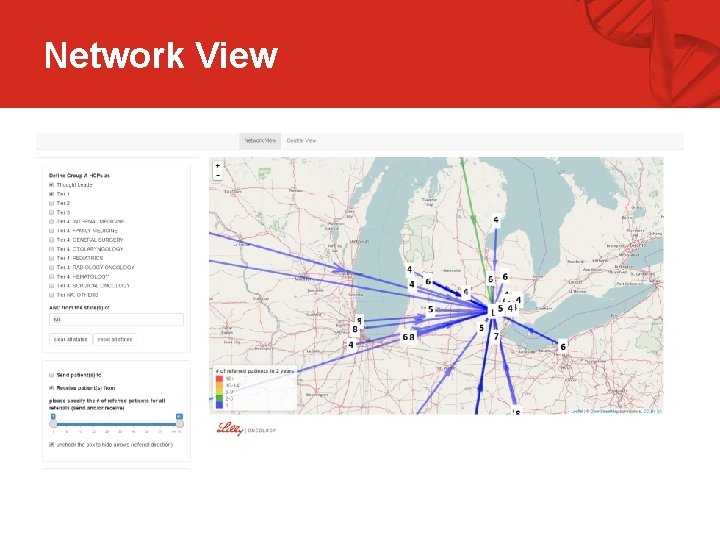Select the map marker labeled 7
This screenshot has height=540, width=720.
click(x=496, y=337)
